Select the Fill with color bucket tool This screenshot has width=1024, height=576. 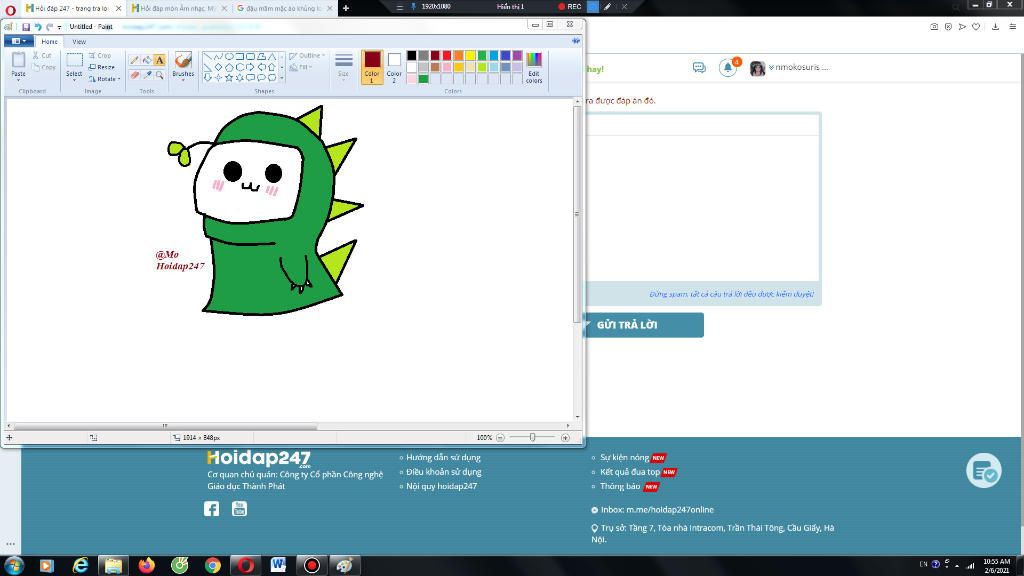point(147,60)
